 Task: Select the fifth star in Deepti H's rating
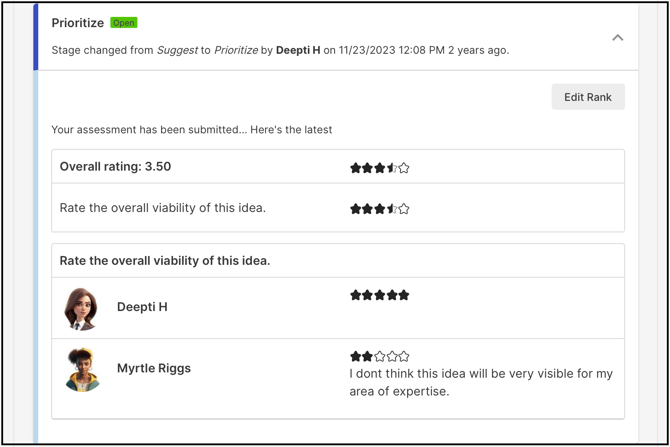coord(404,295)
